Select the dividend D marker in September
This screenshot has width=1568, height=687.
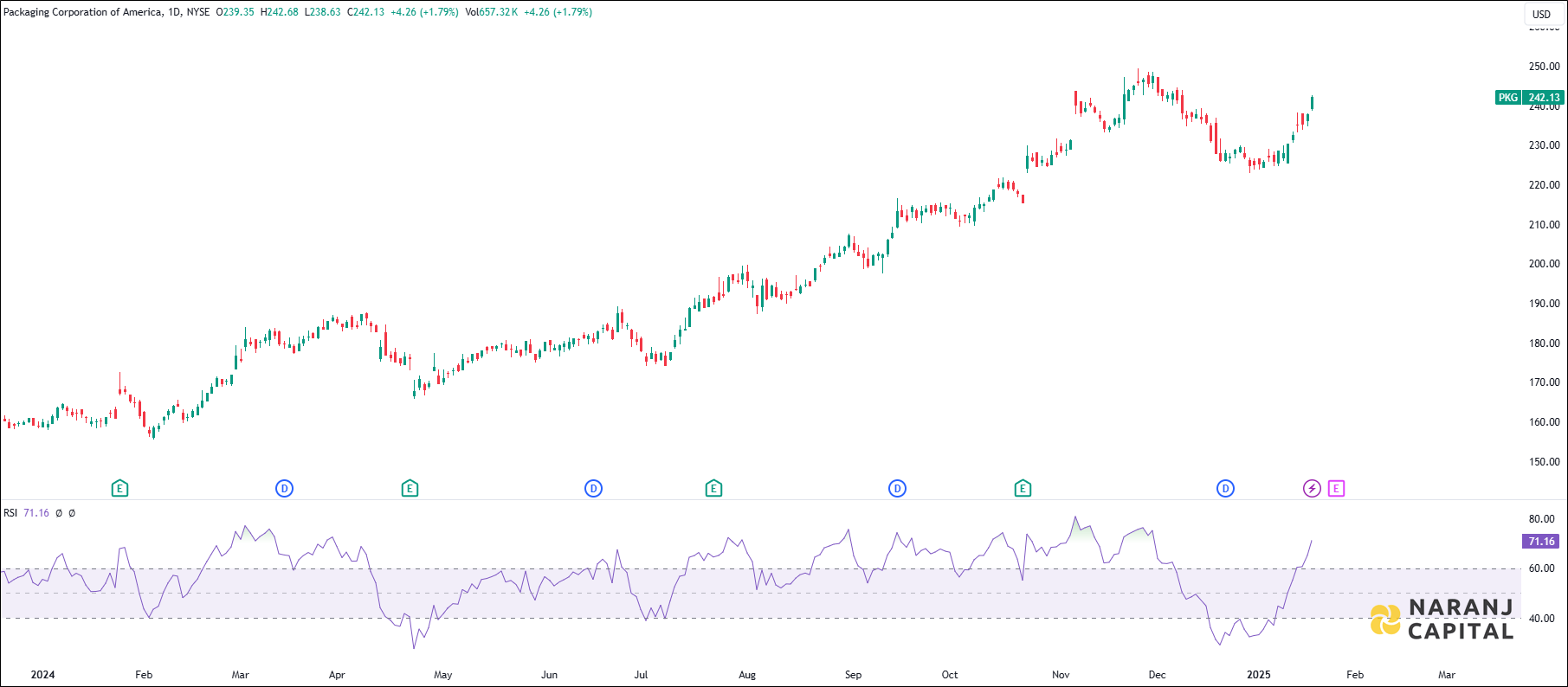[897, 489]
